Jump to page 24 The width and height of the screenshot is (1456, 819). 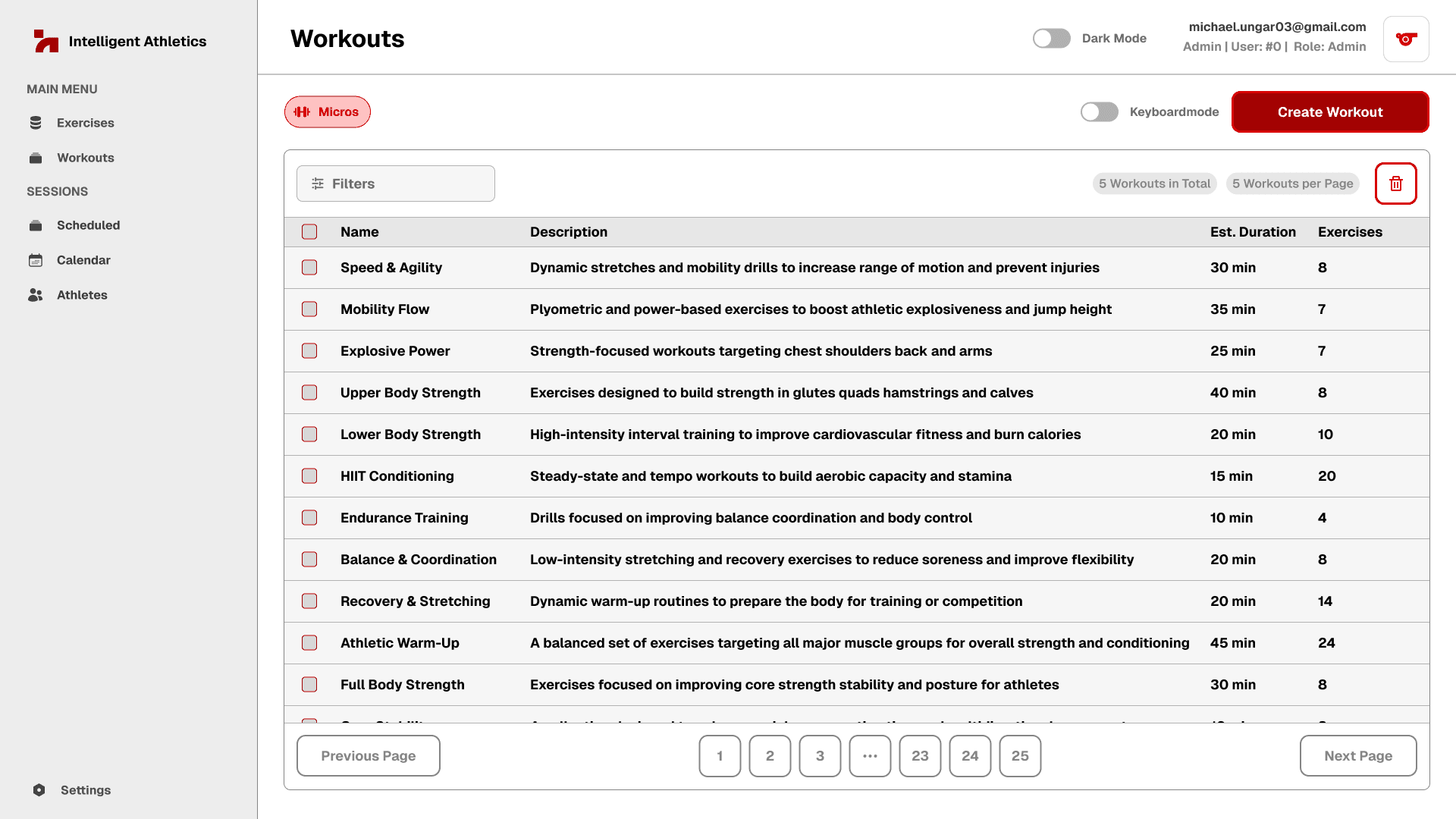(x=970, y=756)
